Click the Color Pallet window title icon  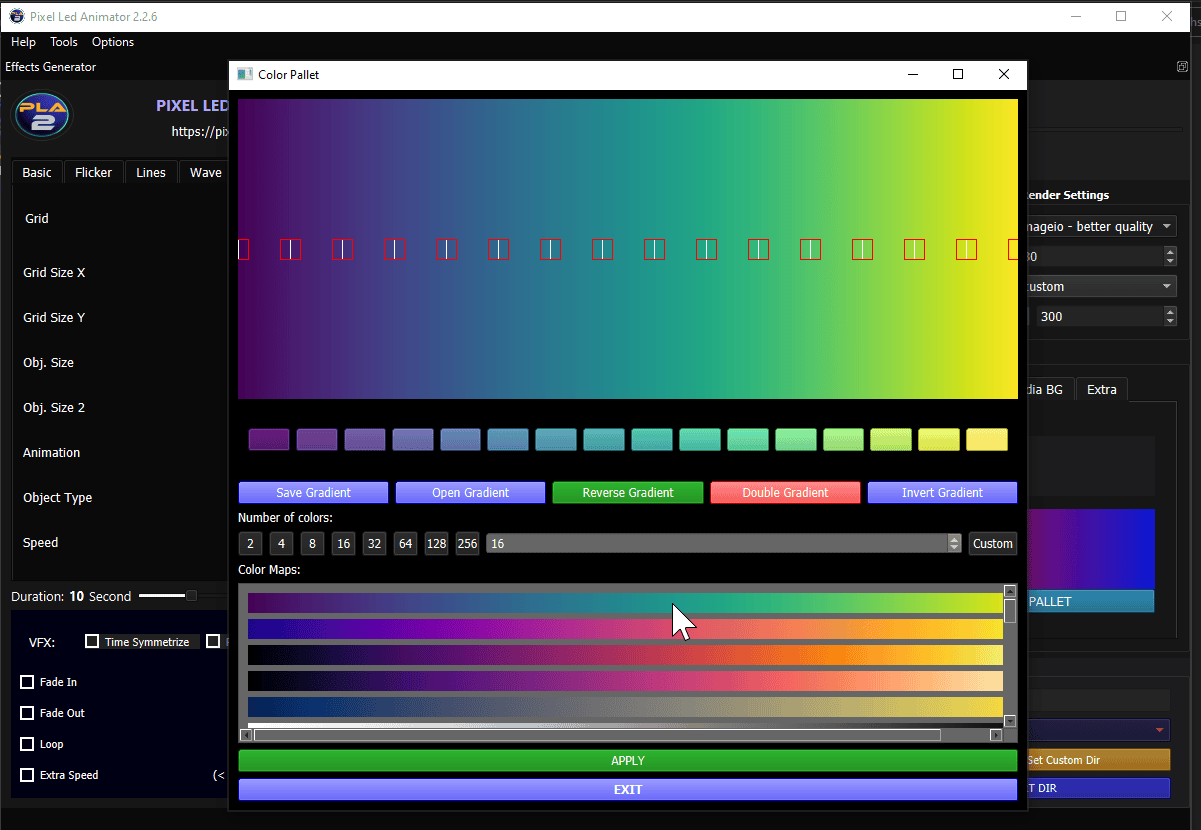tap(244, 74)
